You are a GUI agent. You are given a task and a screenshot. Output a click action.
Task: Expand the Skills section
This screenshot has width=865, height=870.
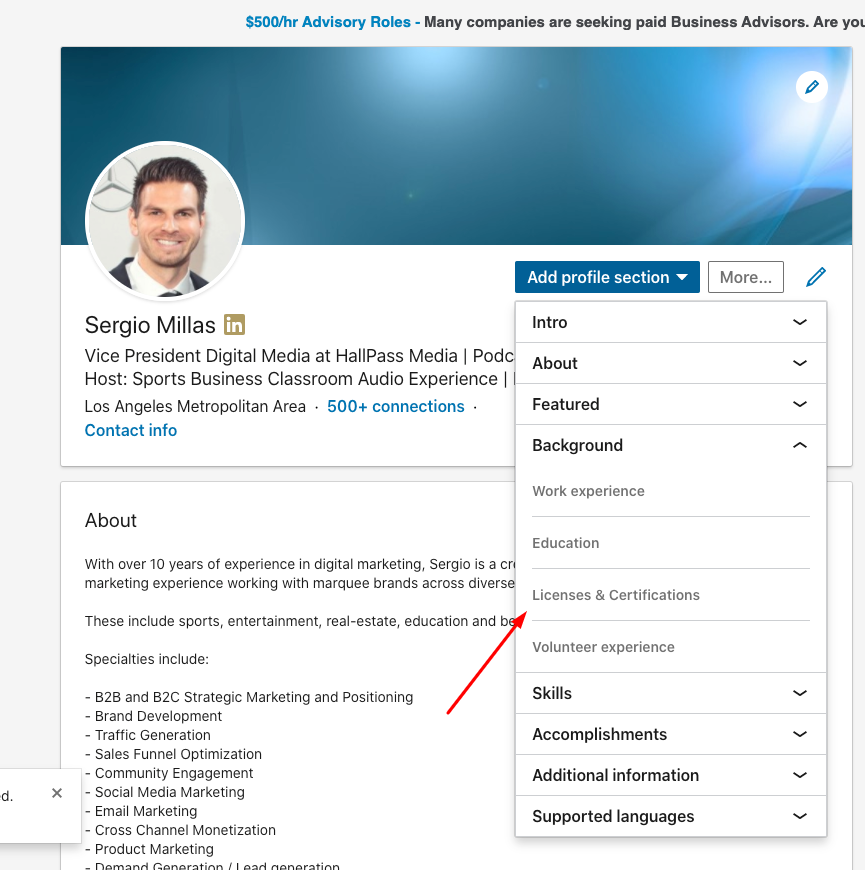[670, 693]
